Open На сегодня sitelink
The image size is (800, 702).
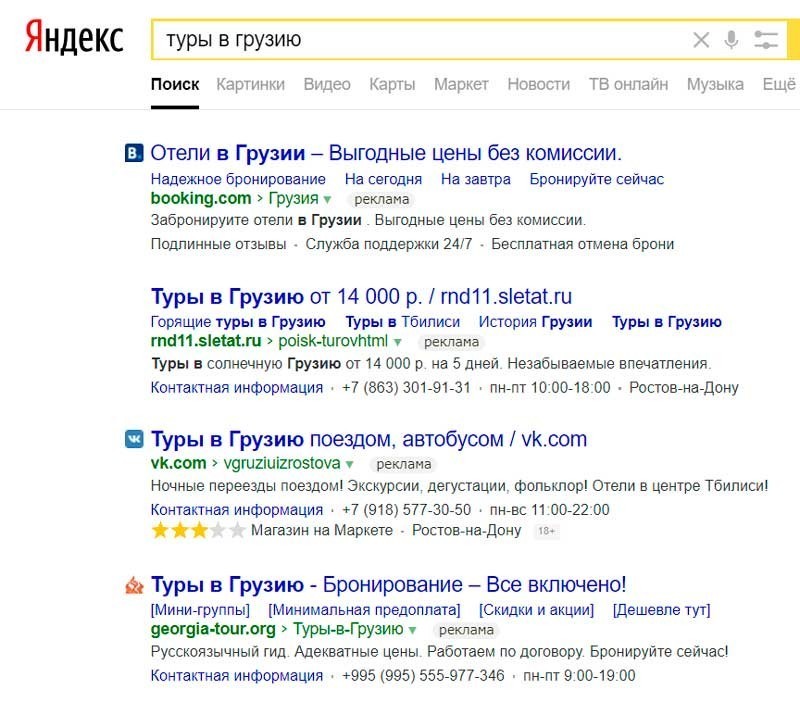pyautogui.click(x=383, y=179)
